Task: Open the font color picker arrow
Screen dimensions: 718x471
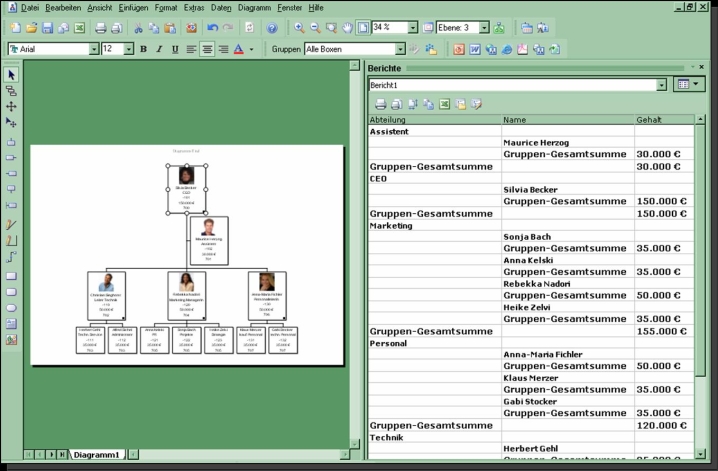Action: (x=251, y=49)
